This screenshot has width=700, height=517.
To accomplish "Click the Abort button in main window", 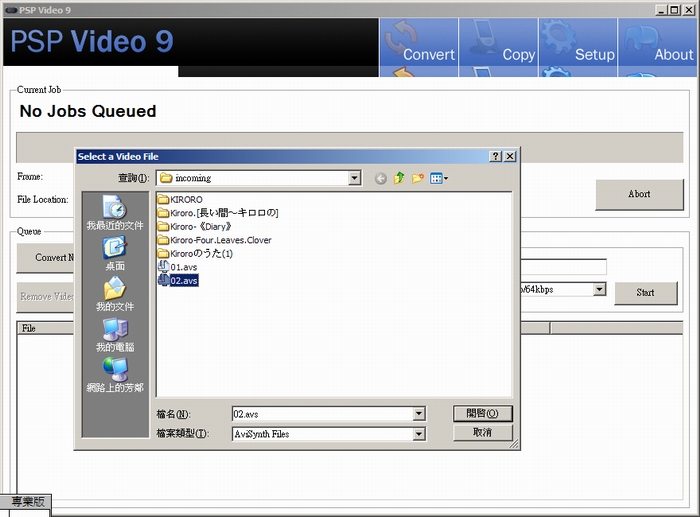I will point(639,194).
